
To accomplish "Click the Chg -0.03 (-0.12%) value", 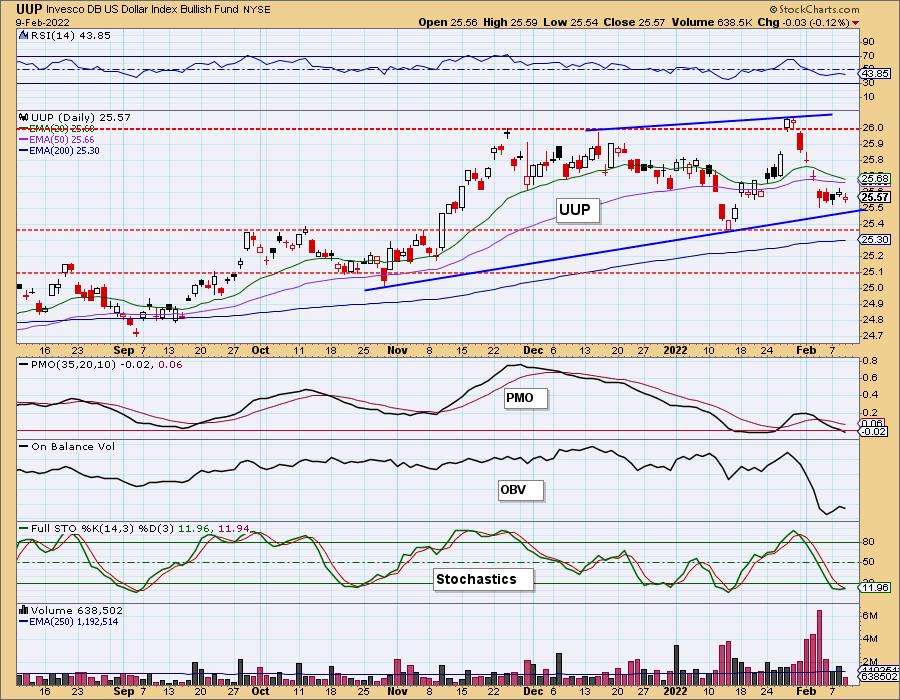I will (804, 22).
